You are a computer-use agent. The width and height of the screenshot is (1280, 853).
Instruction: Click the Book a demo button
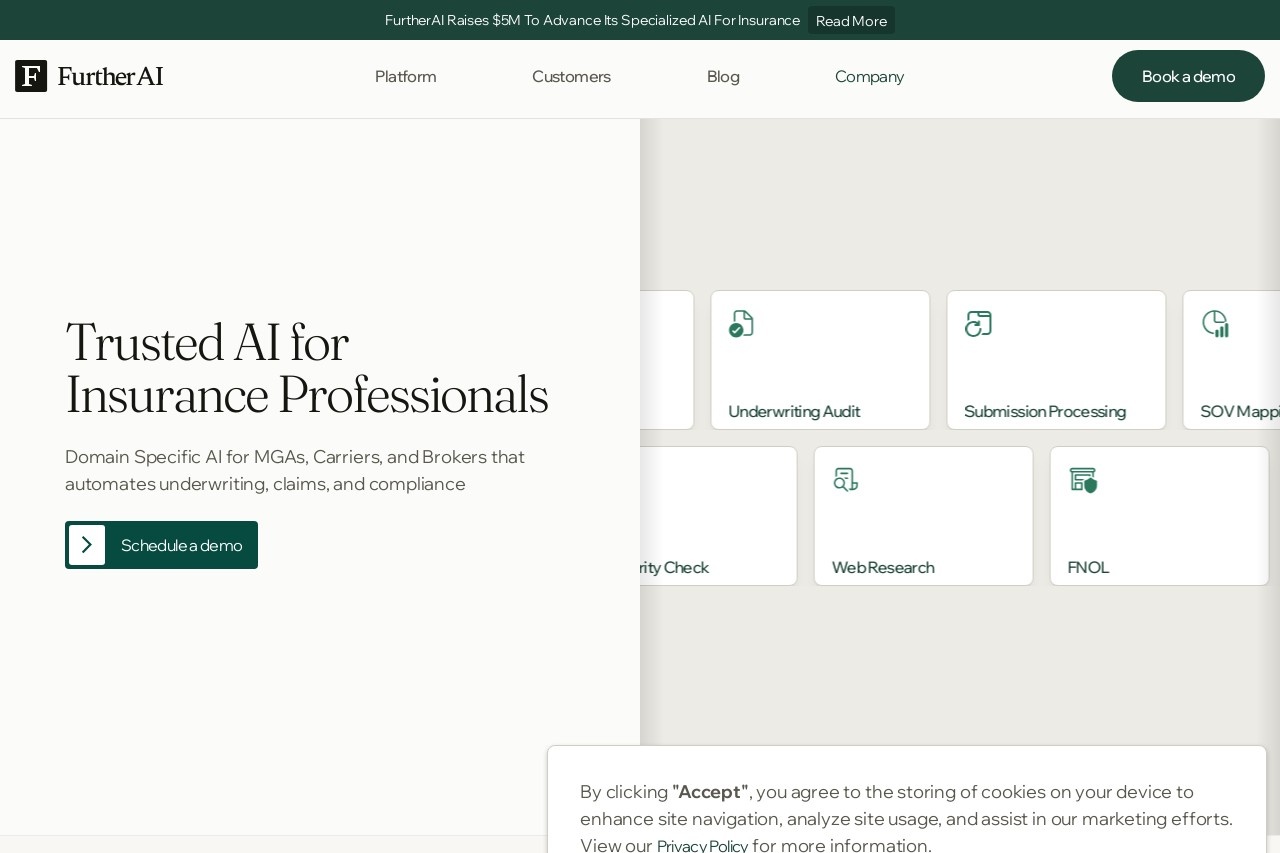pos(1188,76)
